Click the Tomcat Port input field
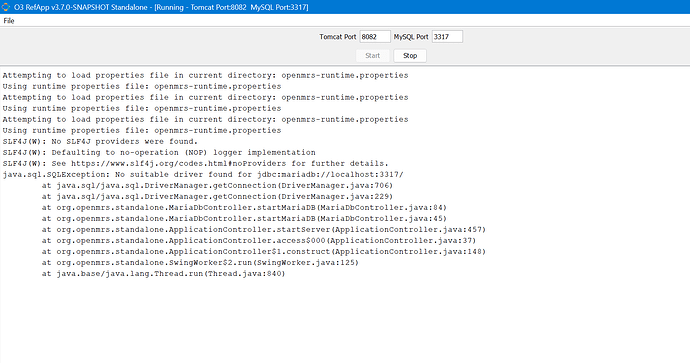This screenshot has width=690, height=363. click(x=375, y=37)
